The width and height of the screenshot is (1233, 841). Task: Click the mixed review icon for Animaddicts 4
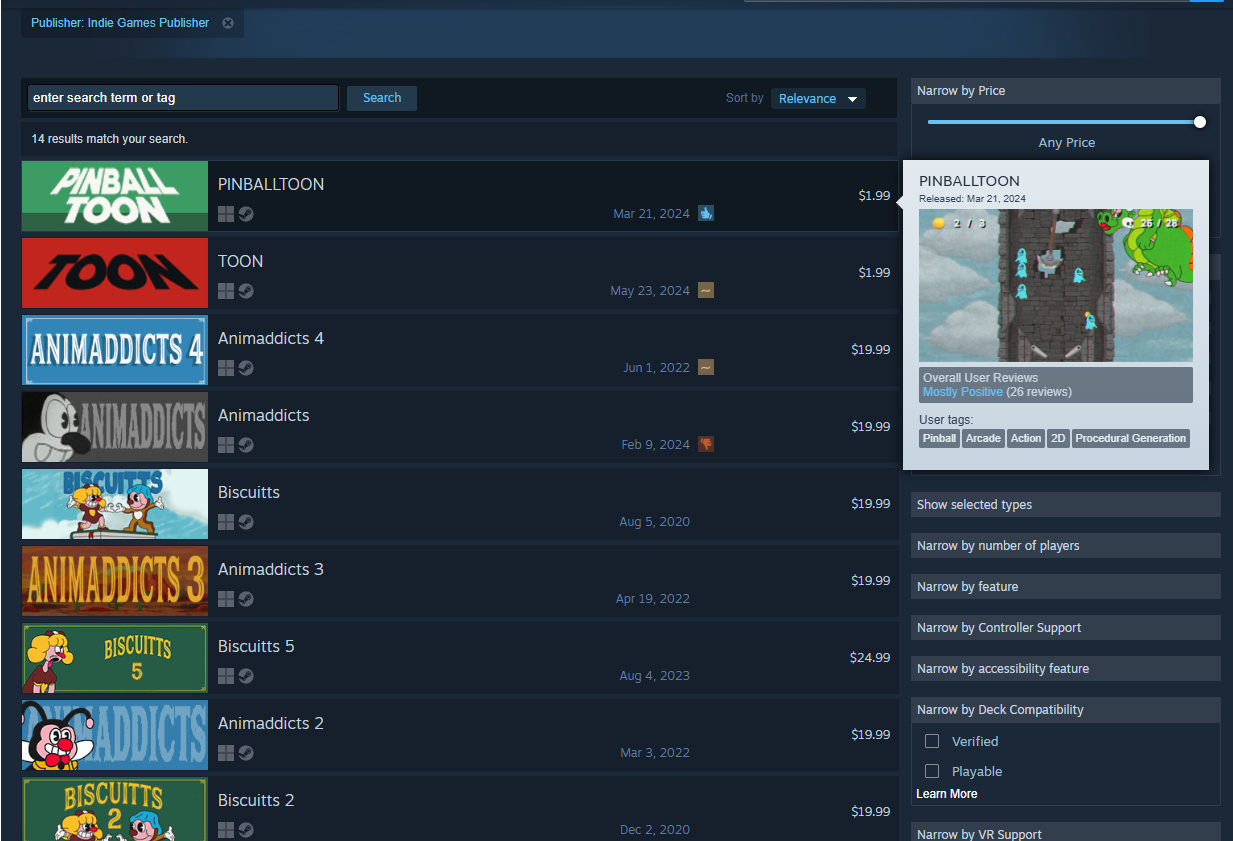(x=706, y=367)
